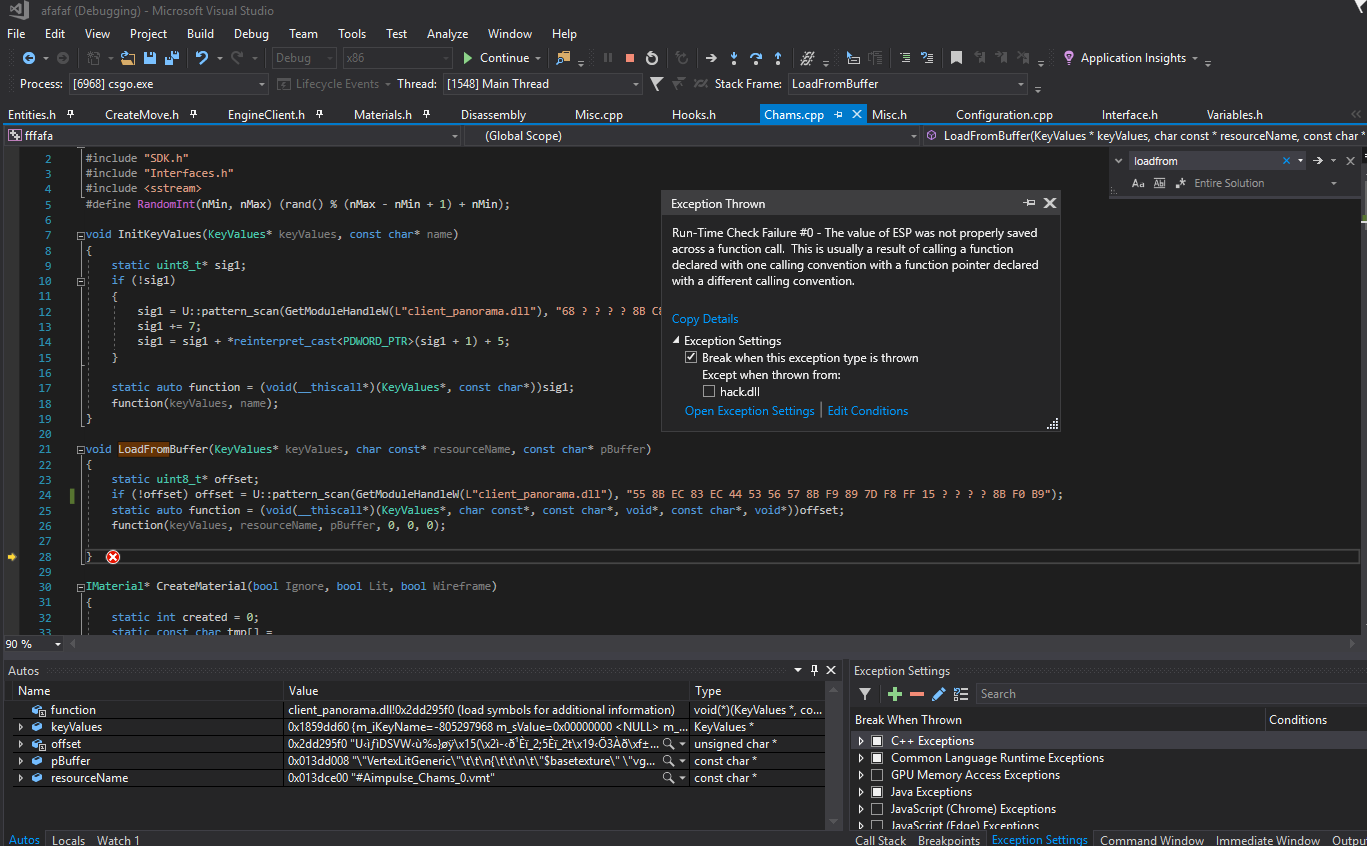Enable GPU Memory Access Exceptions checkbox
Screen dimensions: 1367x846
click(877, 775)
